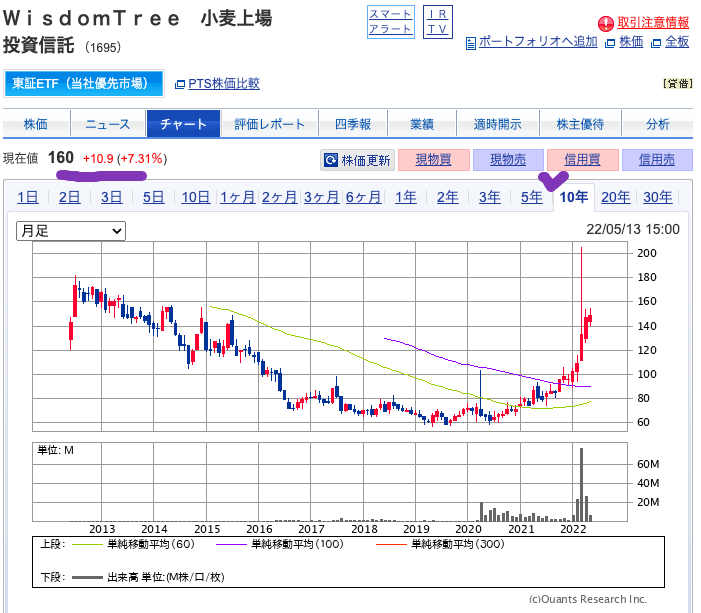Click the 信用売 button
This screenshot has height=613, width=701.
(x=657, y=160)
